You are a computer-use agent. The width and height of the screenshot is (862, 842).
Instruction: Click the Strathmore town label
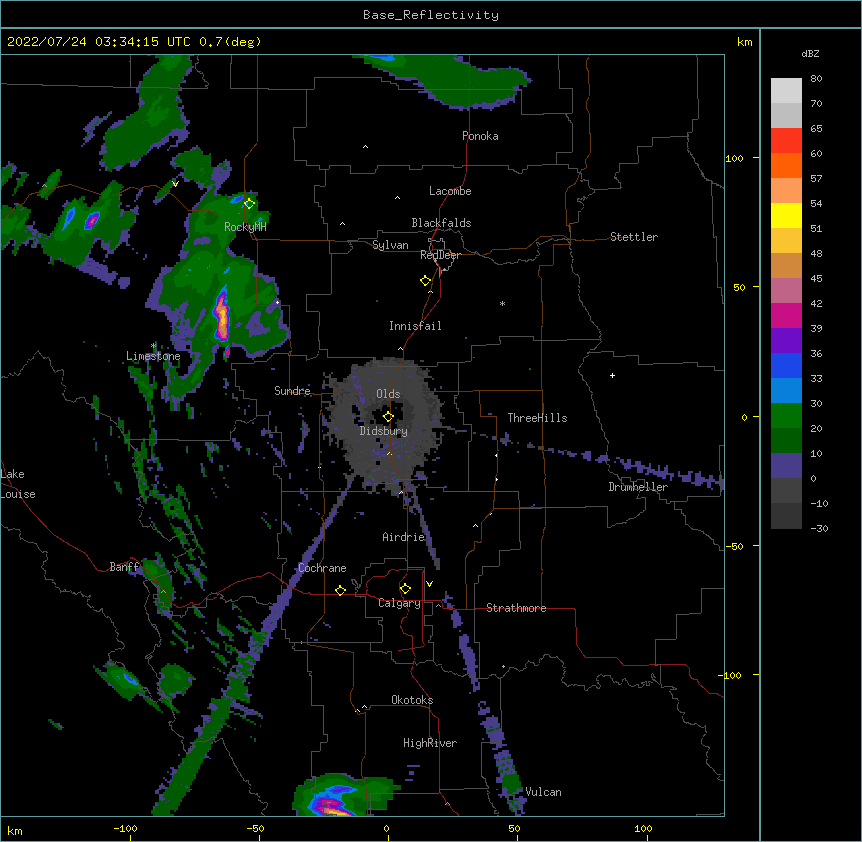pyautogui.click(x=516, y=608)
